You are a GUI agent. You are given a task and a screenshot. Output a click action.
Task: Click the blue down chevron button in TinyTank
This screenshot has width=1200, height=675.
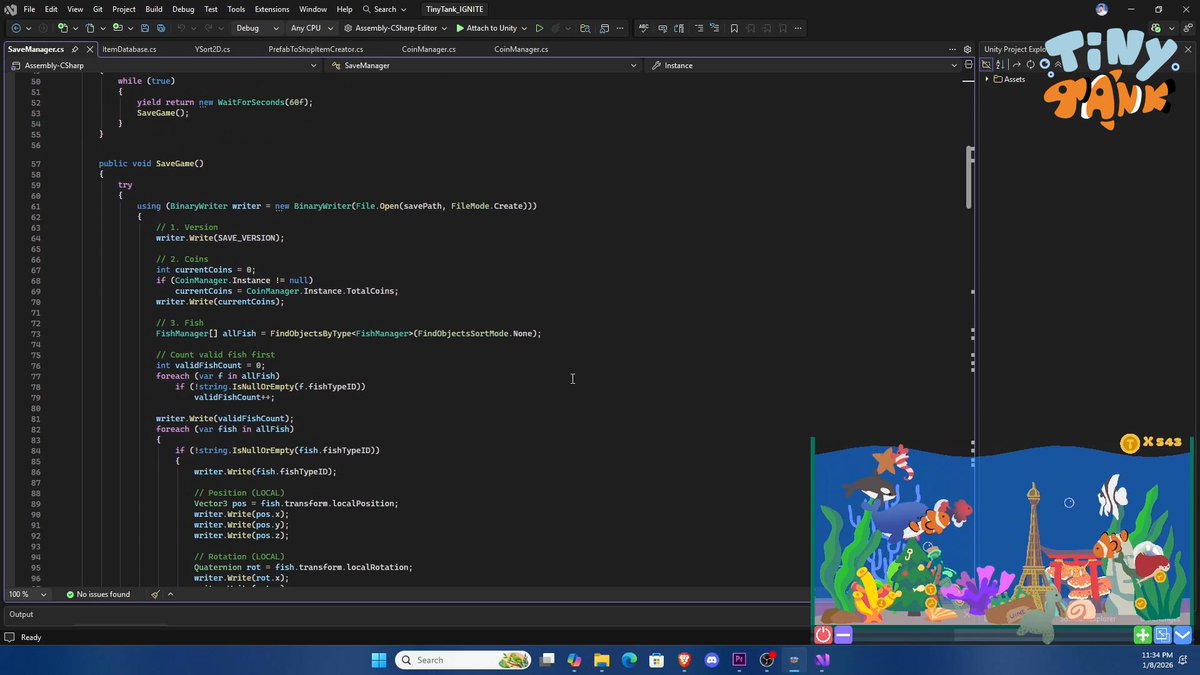[1183, 634]
